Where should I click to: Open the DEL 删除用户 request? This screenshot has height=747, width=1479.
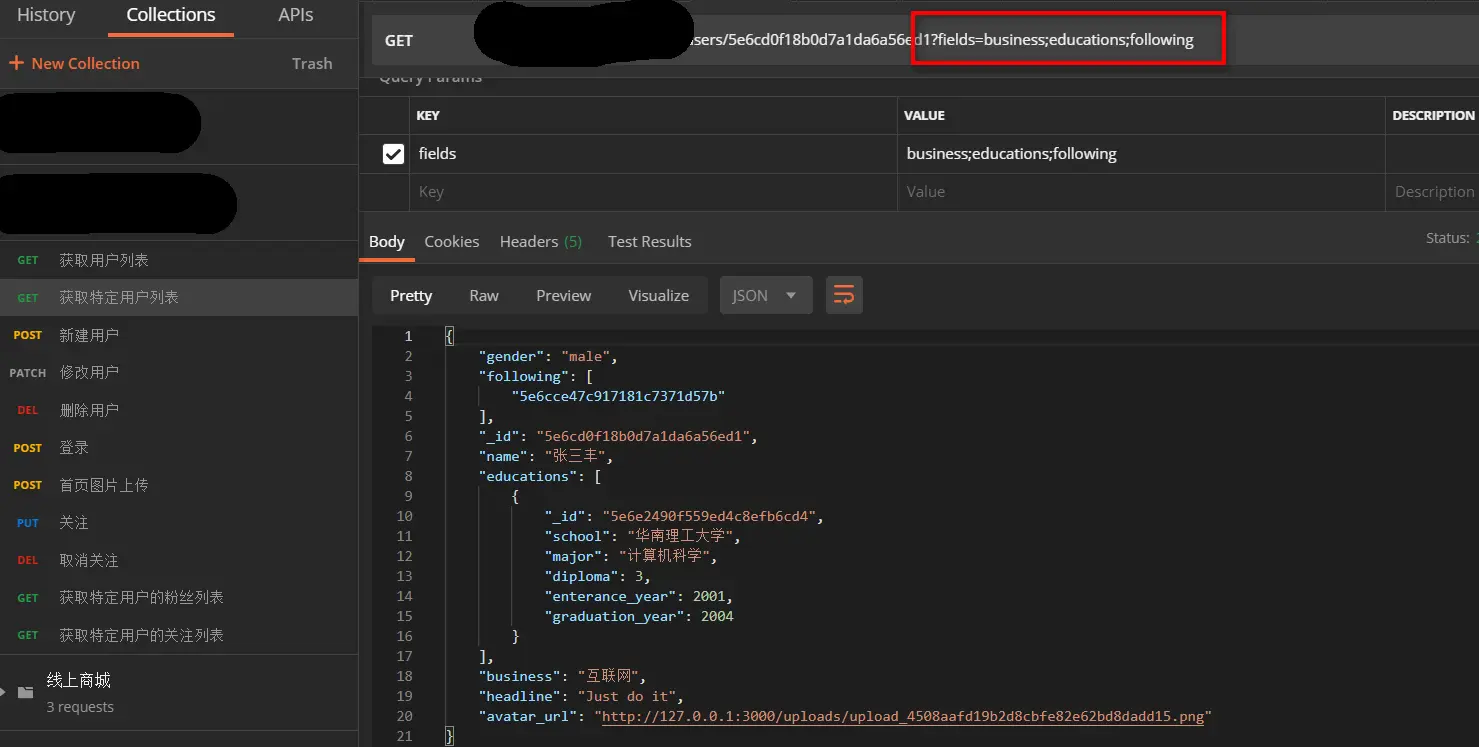click(x=179, y=410)
